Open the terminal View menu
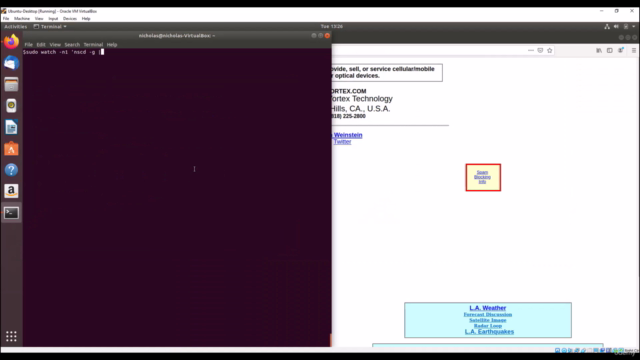The image size is (640, 360). pos(55,44)
